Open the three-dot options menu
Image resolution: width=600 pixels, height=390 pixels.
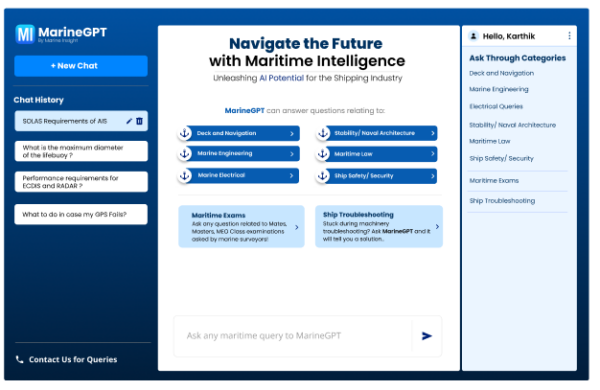(x=569, y=36)
